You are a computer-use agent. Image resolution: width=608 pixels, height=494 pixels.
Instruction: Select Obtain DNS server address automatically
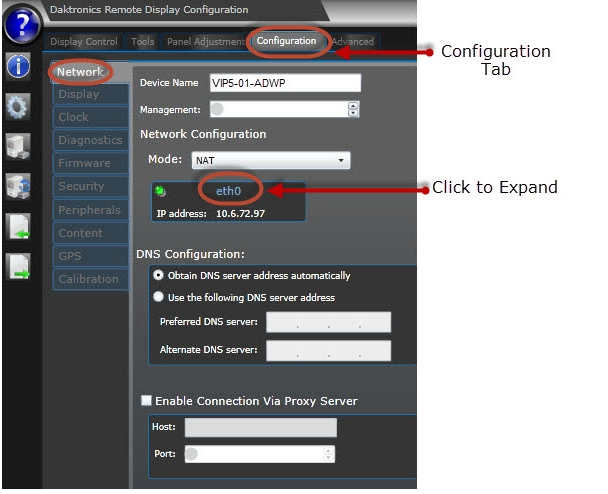[158, 275]
